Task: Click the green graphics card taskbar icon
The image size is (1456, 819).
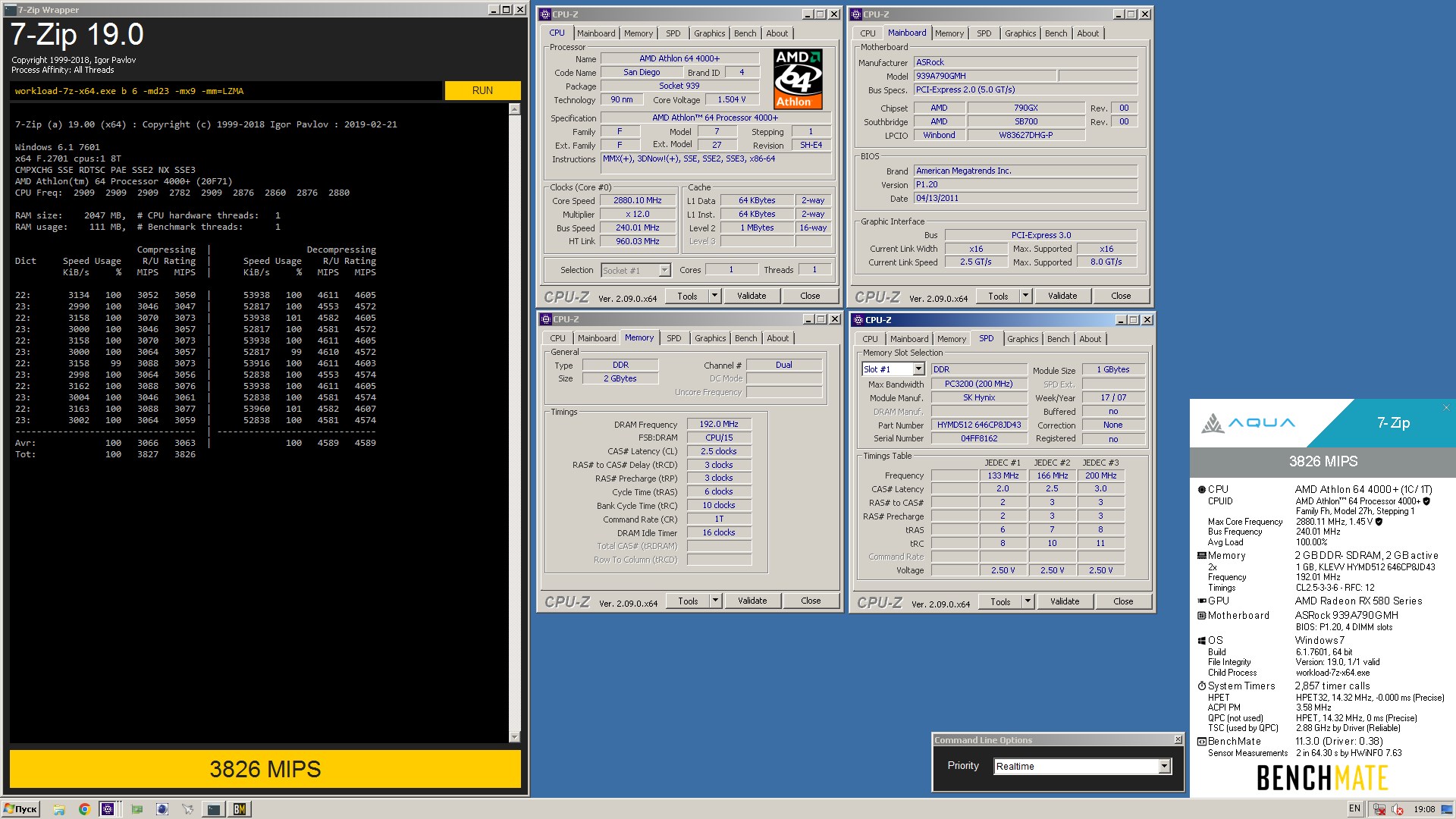Action: pos(137,809)
